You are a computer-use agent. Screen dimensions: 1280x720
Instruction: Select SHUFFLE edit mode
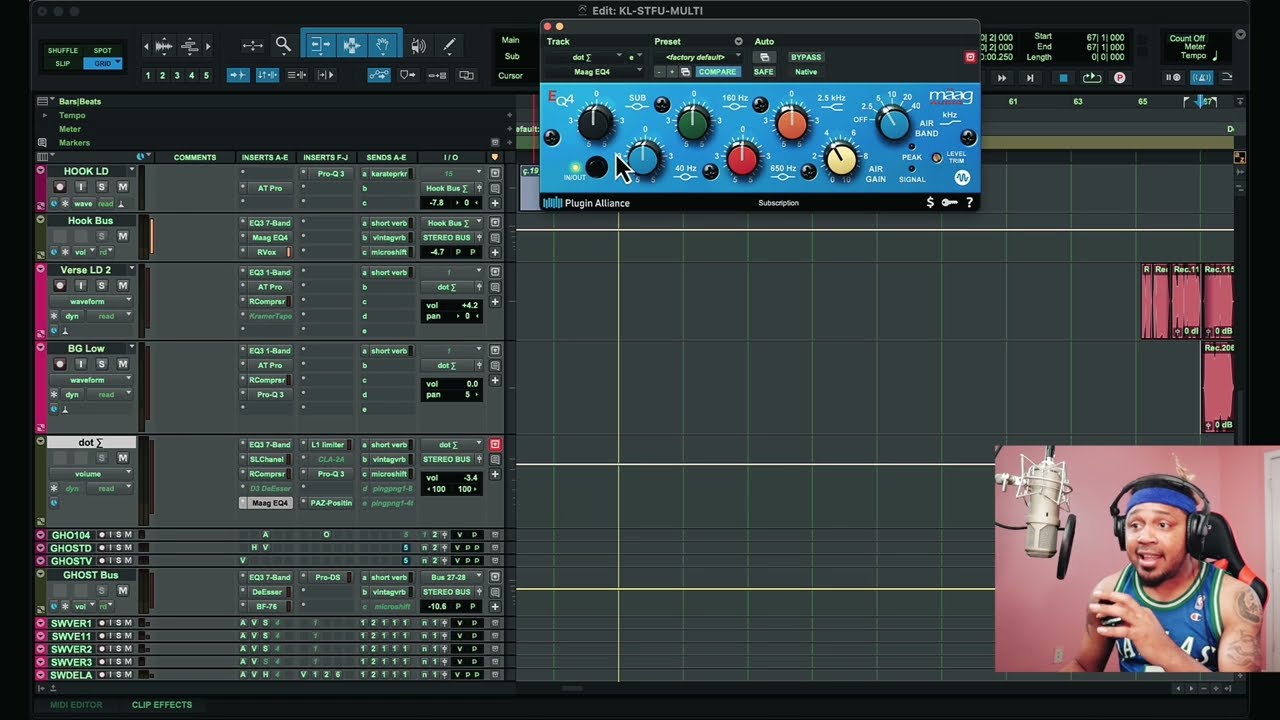click(x=62, y=50)
